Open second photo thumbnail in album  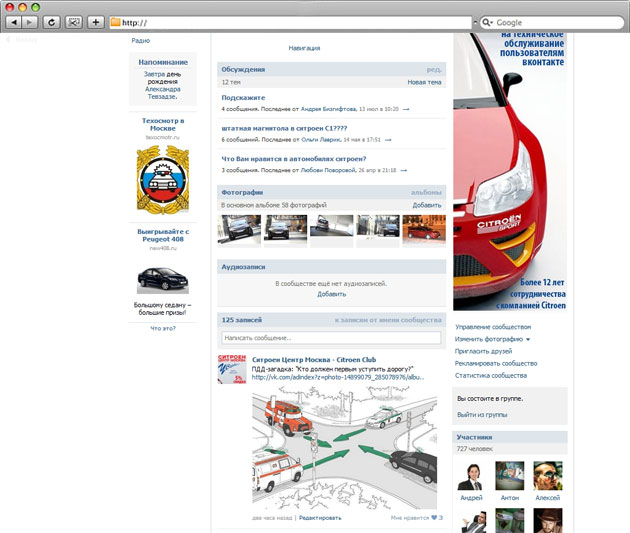pos(285,228)
